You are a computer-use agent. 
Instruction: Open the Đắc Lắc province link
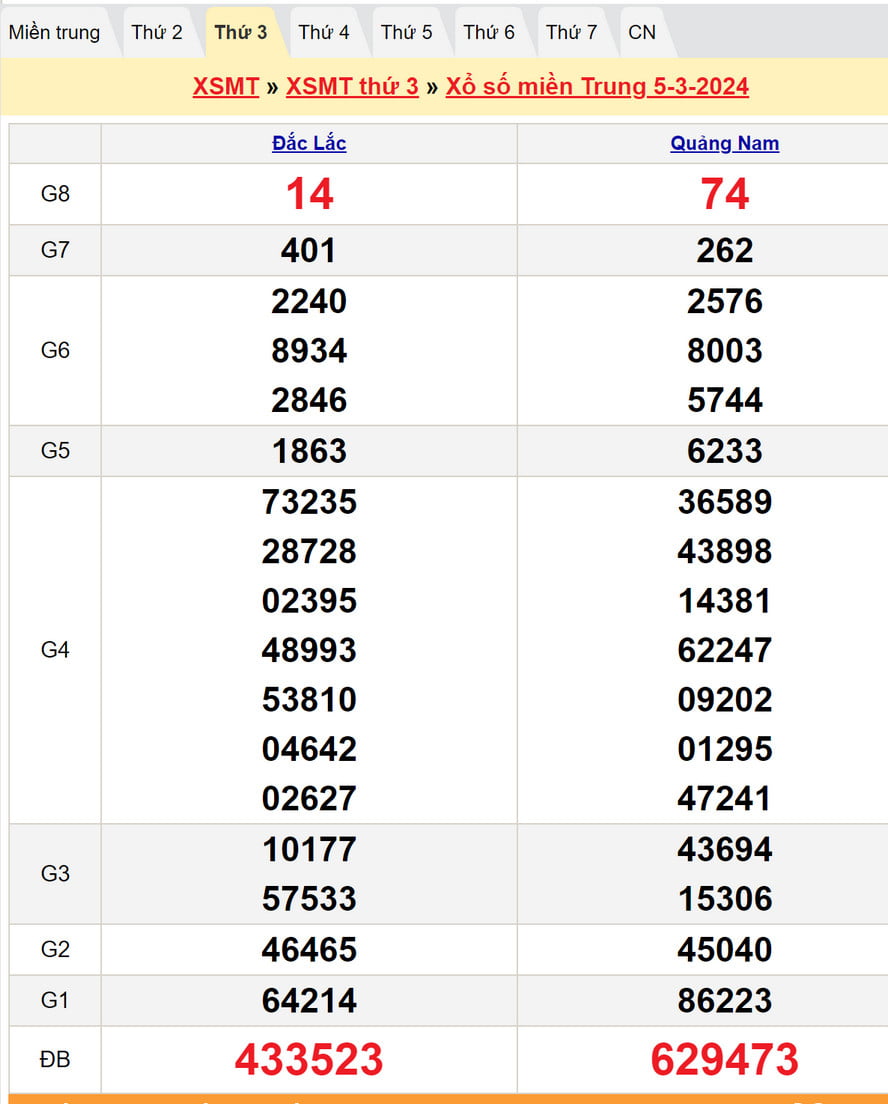pyautogui.click(x=309, y=143)
